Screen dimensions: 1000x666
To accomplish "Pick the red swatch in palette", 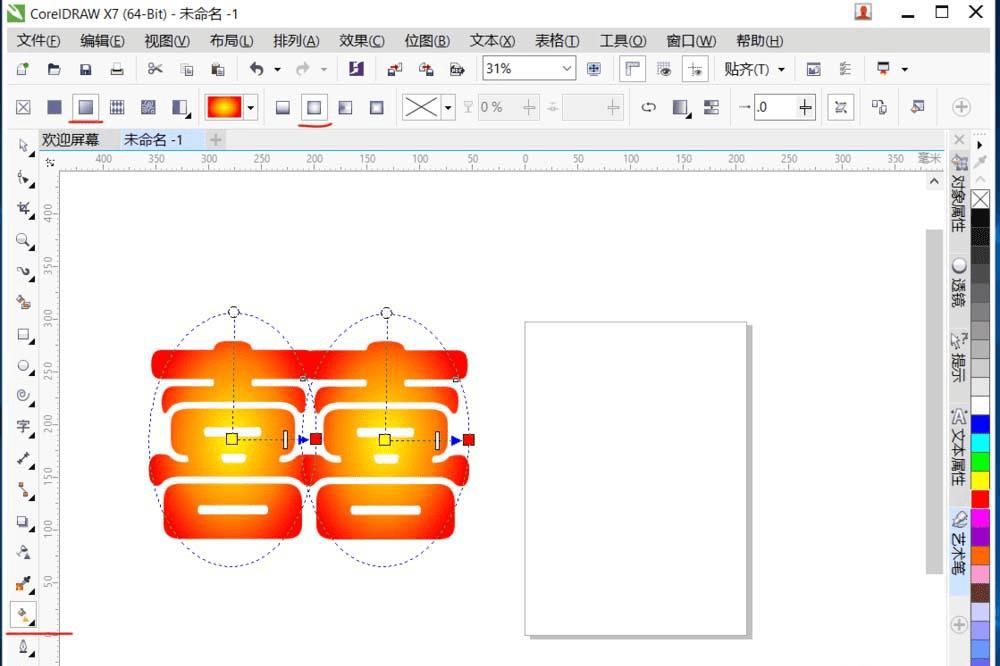I will (x=980, y=498).
